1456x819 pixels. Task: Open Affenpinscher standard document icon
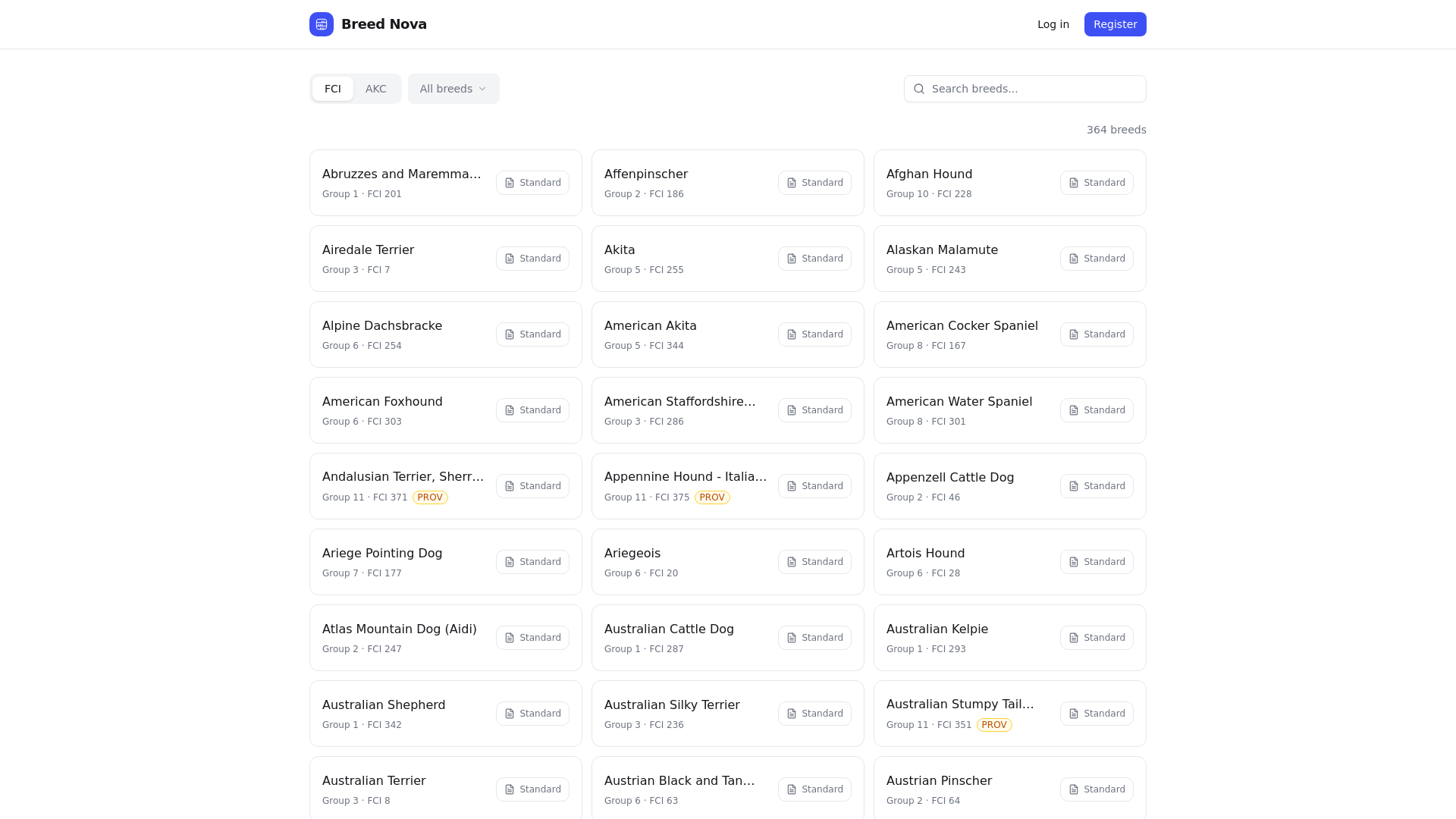click(x=792, y=183)
